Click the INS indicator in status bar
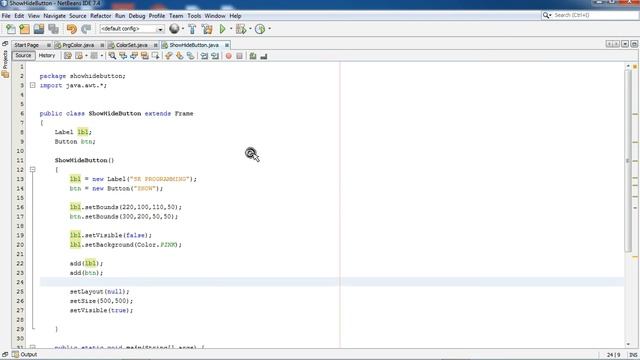The width and height of the screenshot is (640, 360). [633, 355]
